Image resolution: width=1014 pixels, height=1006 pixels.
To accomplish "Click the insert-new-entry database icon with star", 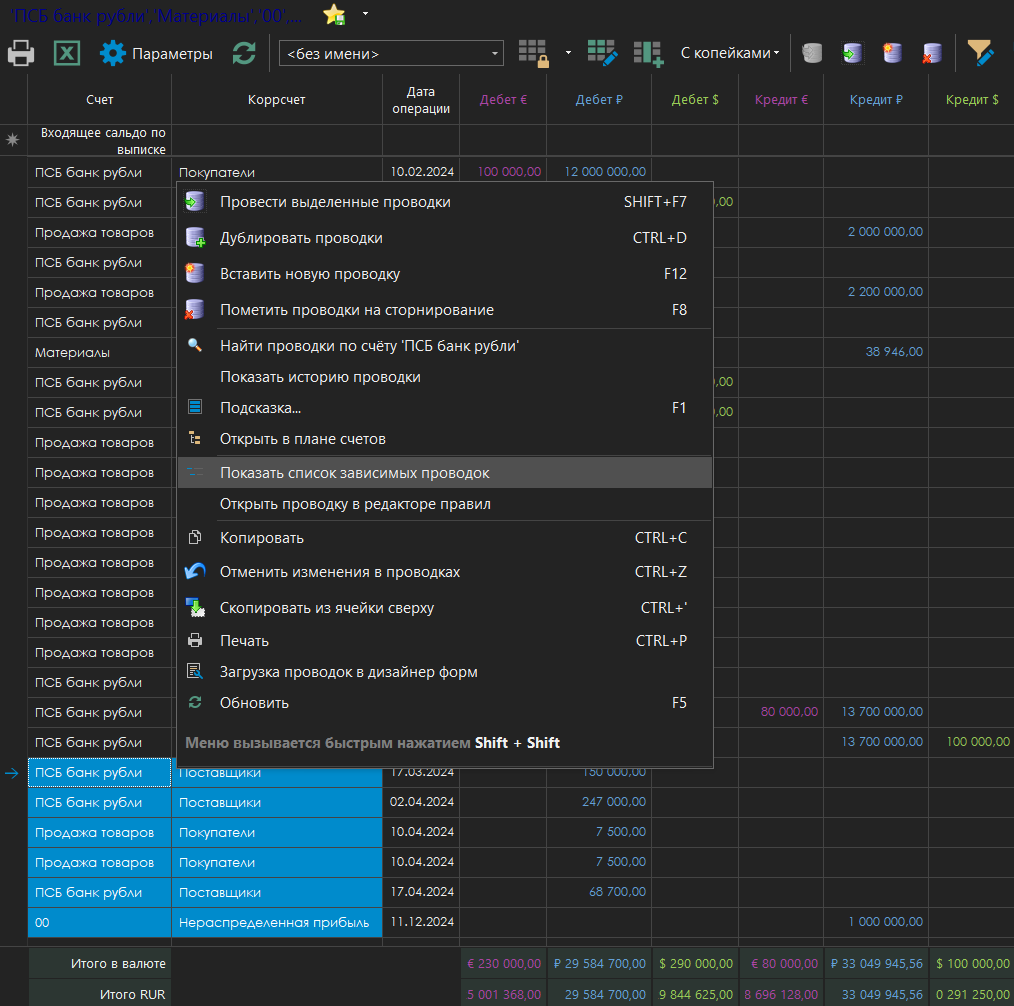I will 892,53.
